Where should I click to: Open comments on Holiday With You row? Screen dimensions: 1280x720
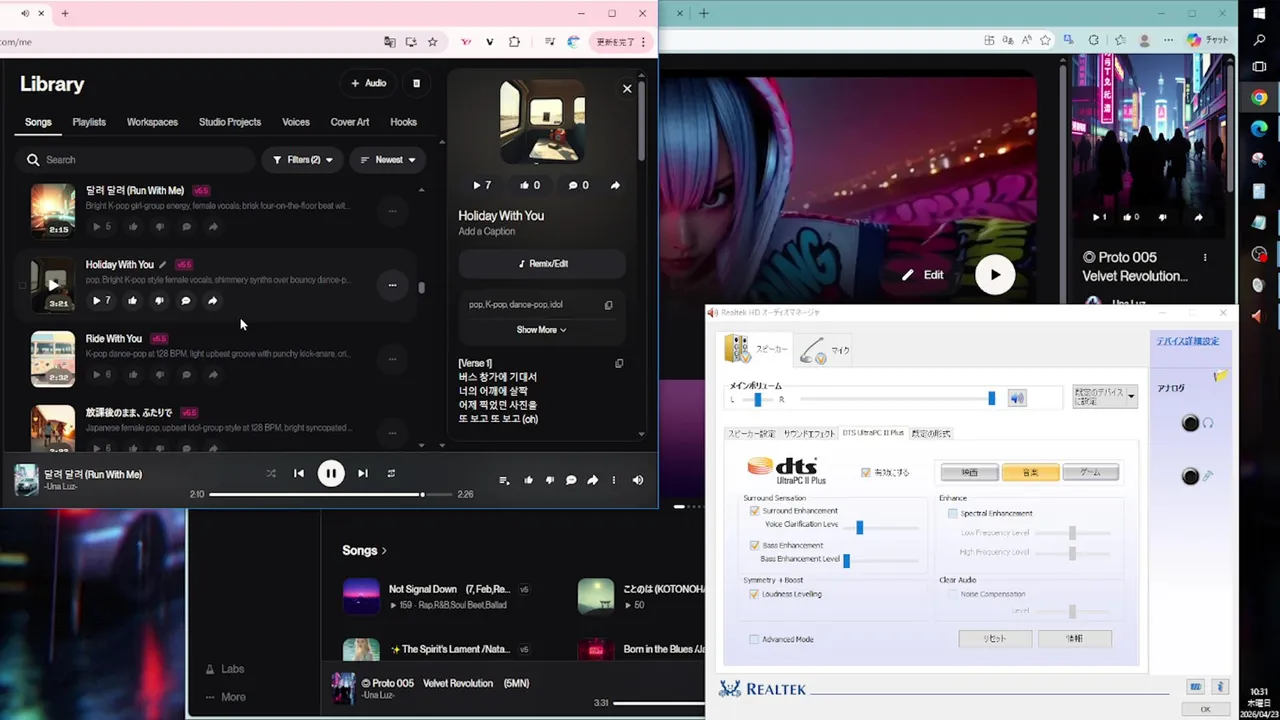[186, 300]
